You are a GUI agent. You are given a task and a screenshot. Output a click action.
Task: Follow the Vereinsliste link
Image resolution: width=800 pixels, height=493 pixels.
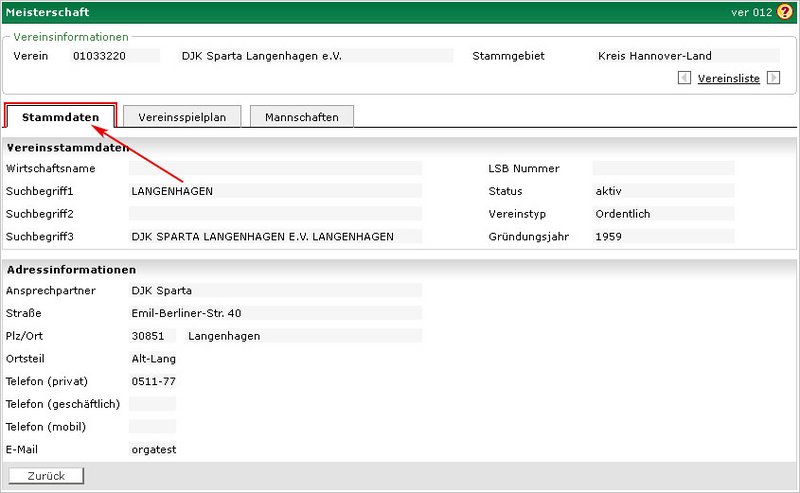coord(728,78)
